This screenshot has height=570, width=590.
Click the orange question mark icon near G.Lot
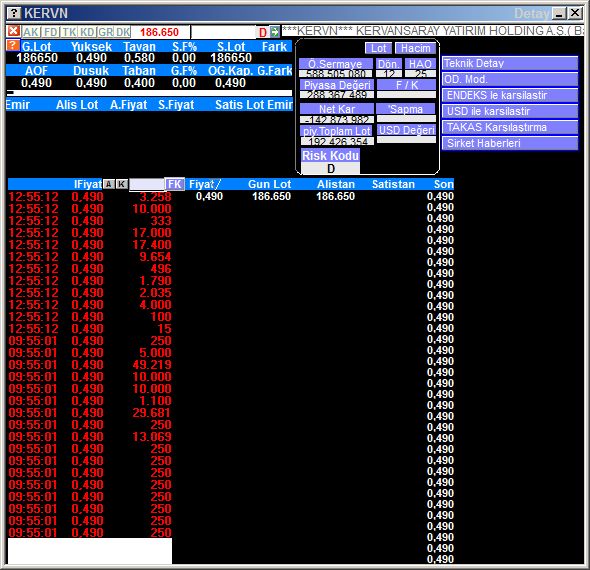point(12,46)
